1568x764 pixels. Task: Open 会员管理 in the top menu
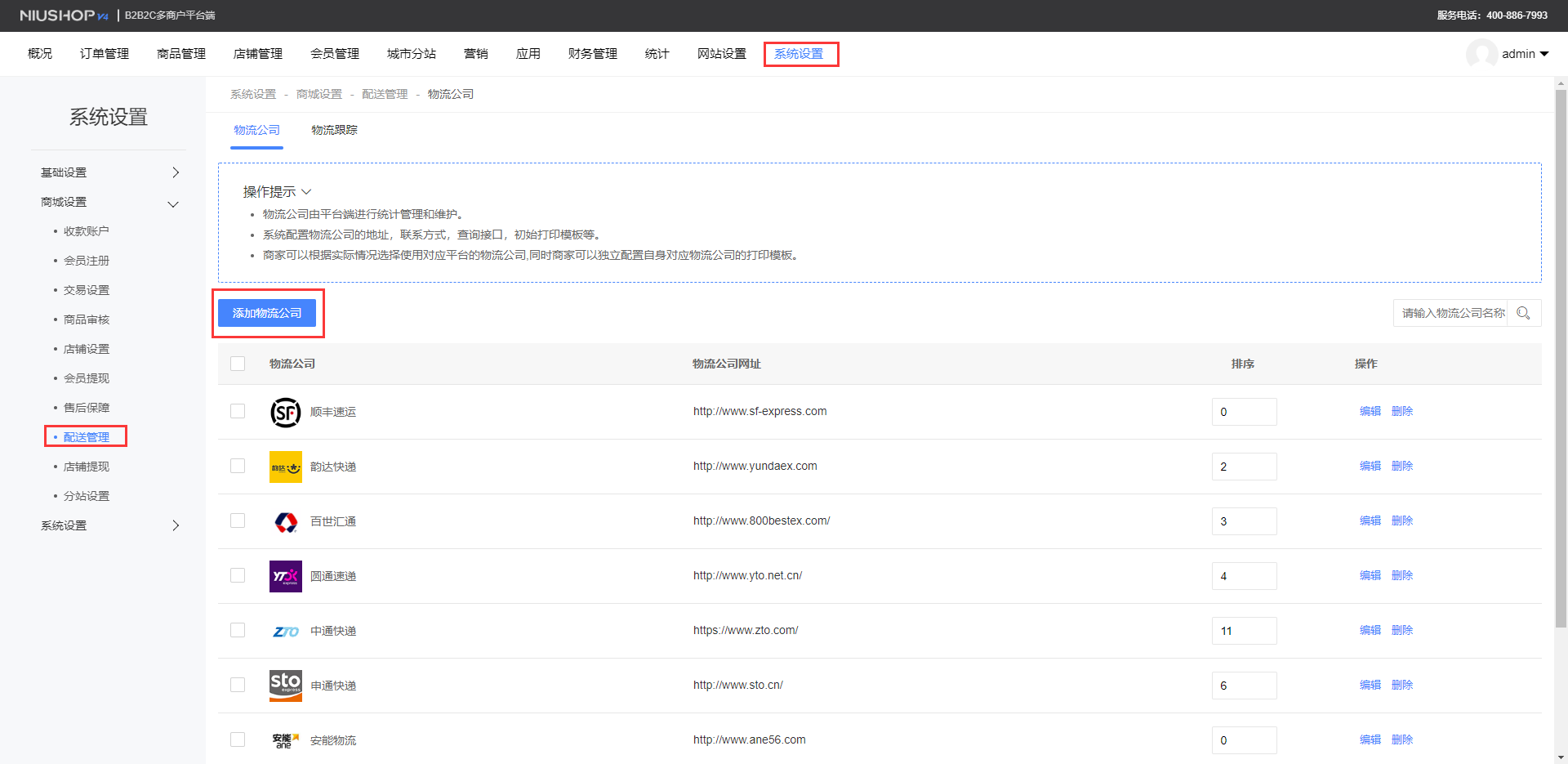pyautogui.click(x=335, y=54)
